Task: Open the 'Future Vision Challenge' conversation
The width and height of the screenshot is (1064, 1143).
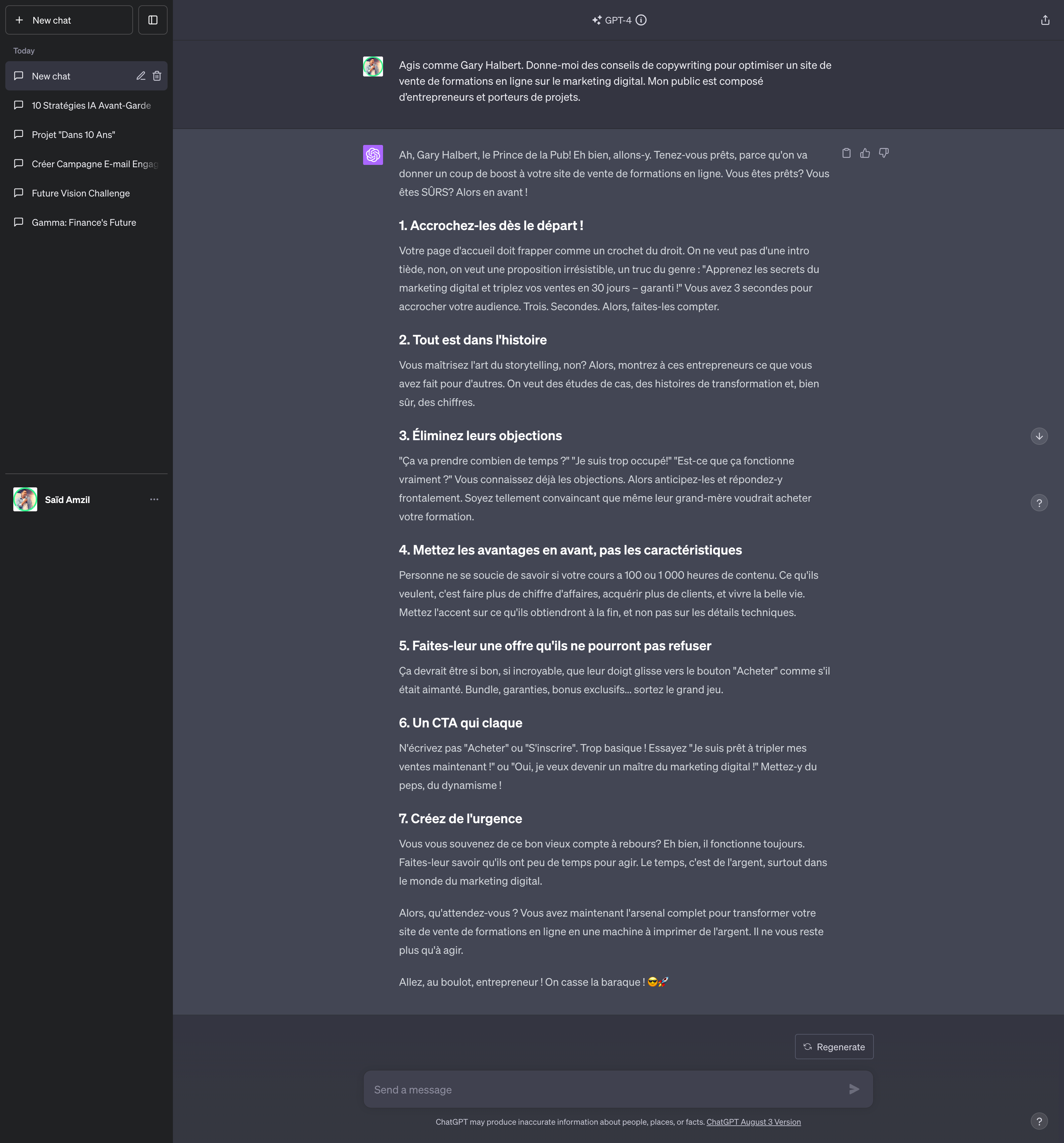Action: [80, 192]
